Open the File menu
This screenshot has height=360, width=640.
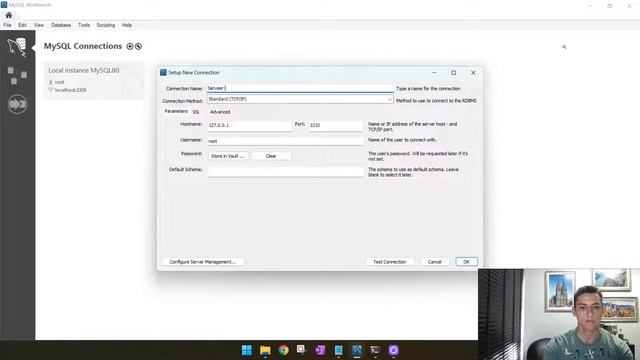[x=7, y=25]
